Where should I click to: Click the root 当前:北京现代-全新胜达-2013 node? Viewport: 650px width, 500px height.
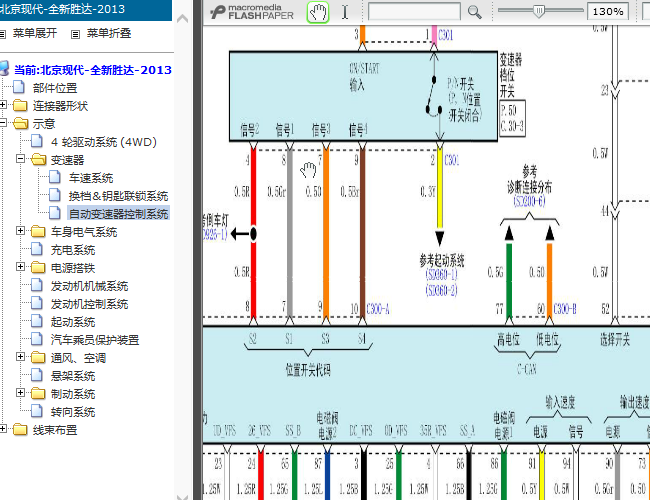(93, 70)
